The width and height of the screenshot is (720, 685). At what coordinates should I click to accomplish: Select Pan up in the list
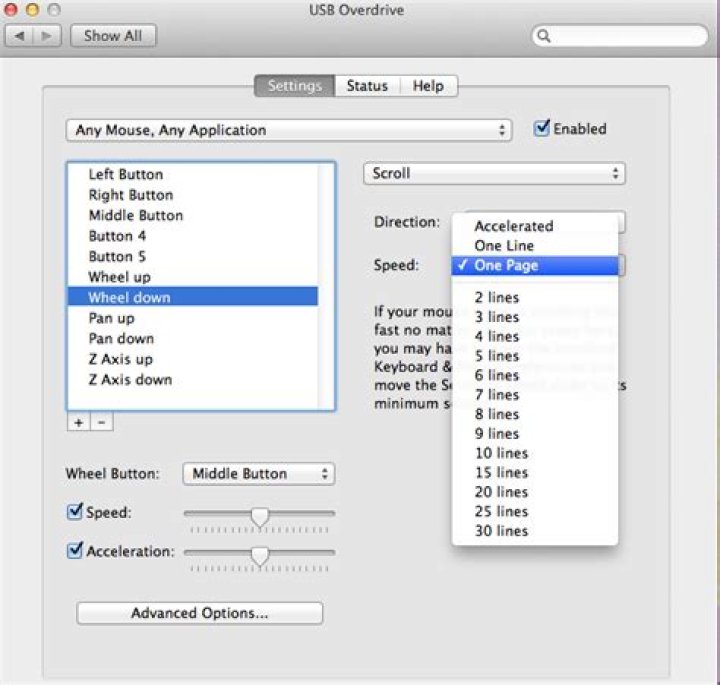click(193, 318)
